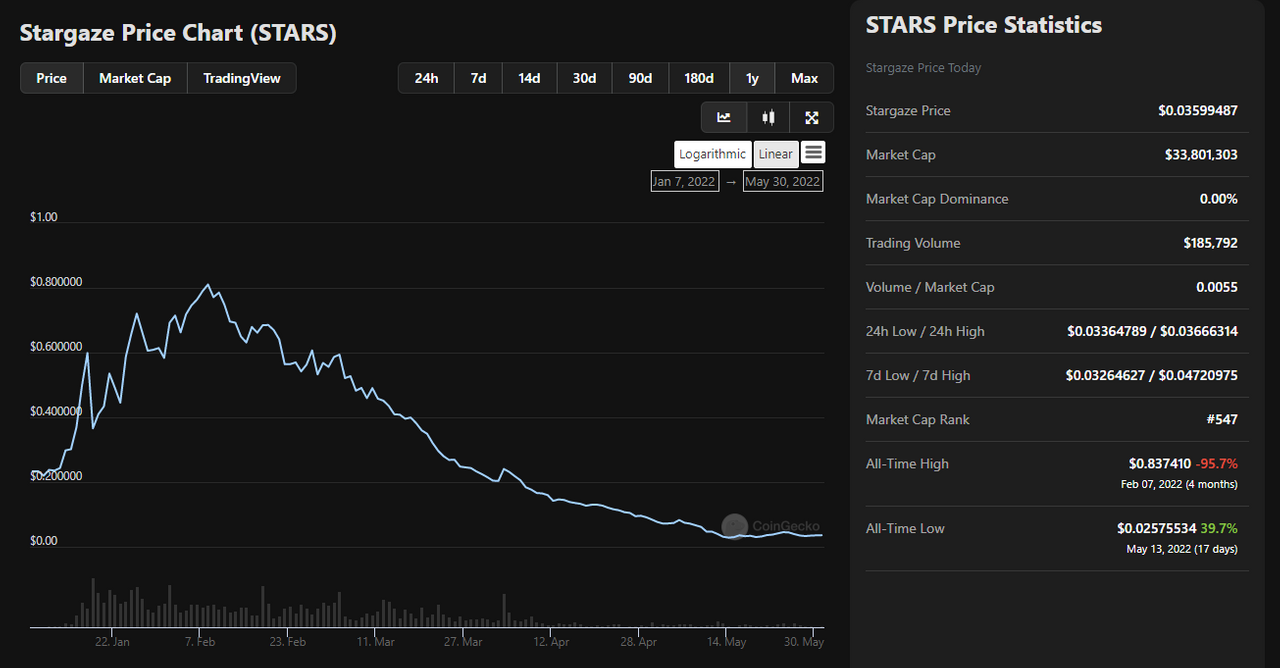The height and width of the screenshot is (668, 1280).
Task: Enable Linear scale
Action: [x=775, y=154]
